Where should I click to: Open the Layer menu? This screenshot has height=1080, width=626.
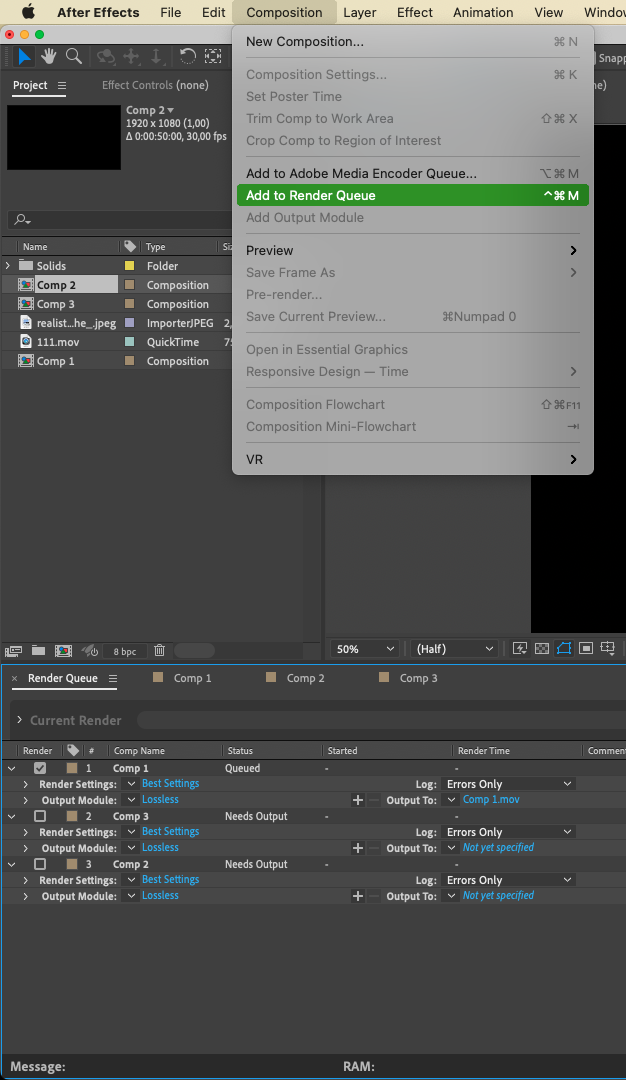(359, 12)
